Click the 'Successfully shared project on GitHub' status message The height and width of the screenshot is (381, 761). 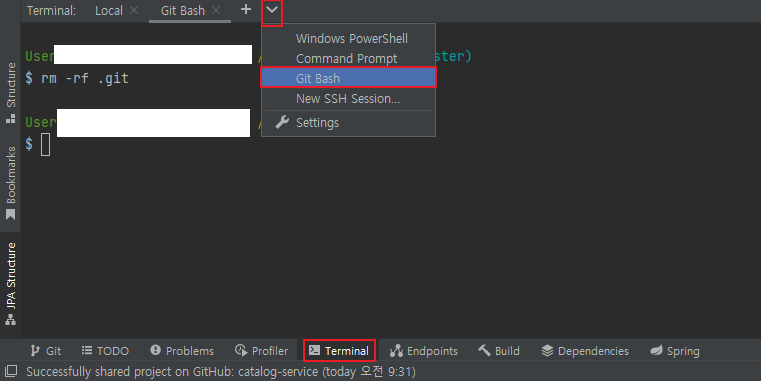click(x=221, y=372)
